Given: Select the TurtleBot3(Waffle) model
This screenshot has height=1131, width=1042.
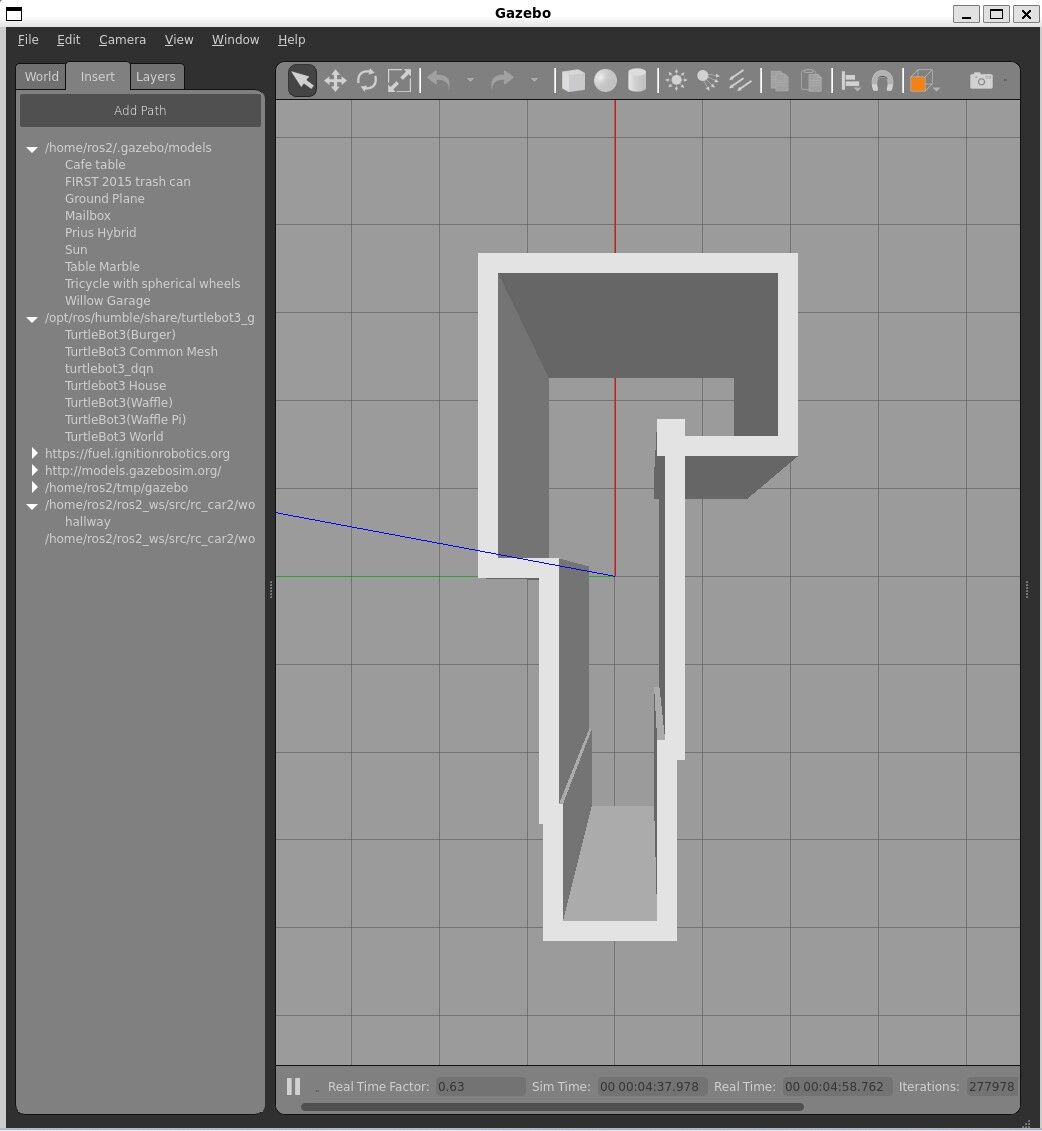Looking at the screenshot, I should point(118,402).
